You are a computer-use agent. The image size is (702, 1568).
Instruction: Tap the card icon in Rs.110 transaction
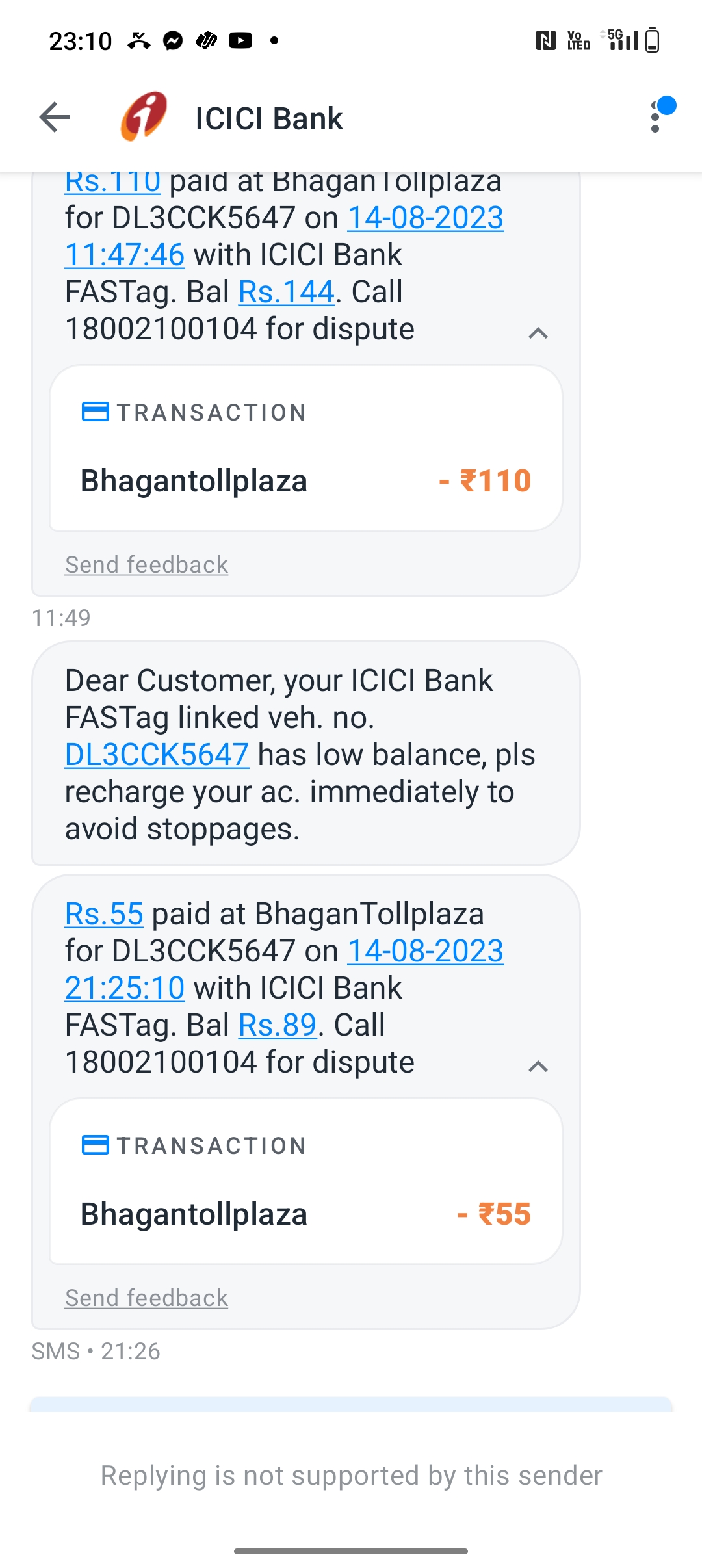(96, 412)
